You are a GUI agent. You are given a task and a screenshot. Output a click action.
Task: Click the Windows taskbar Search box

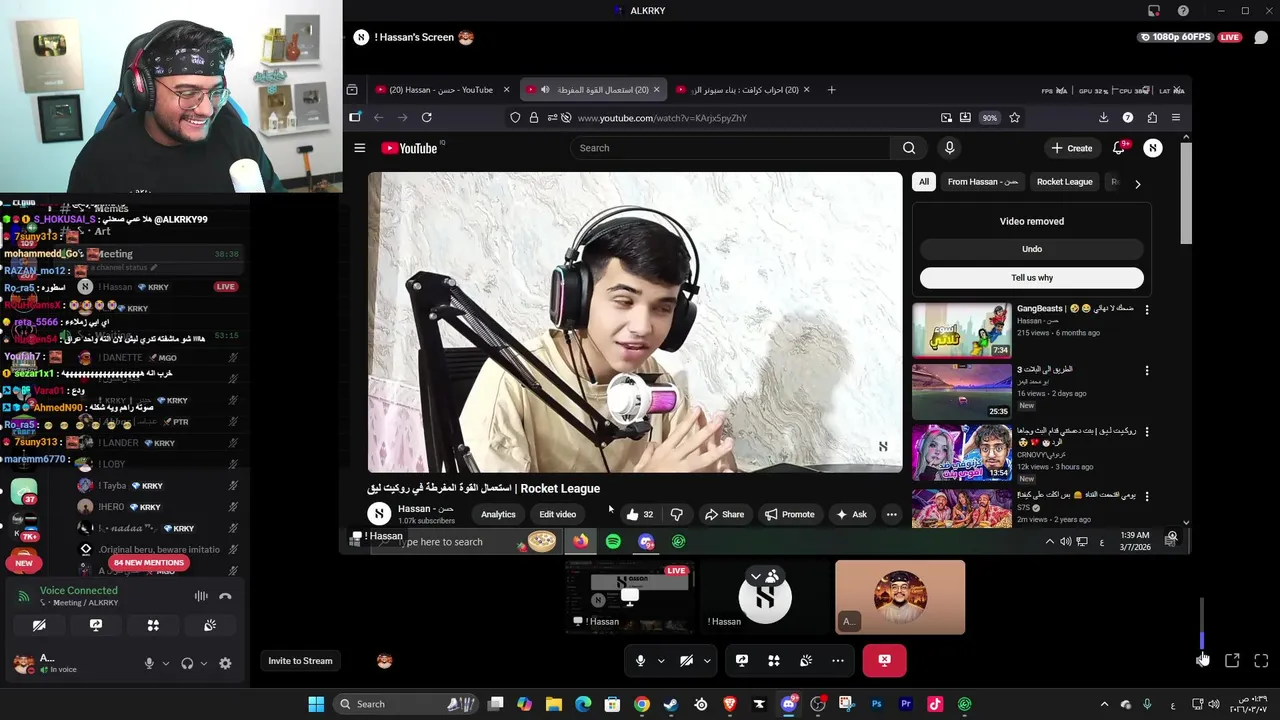[x=405, y=704]
